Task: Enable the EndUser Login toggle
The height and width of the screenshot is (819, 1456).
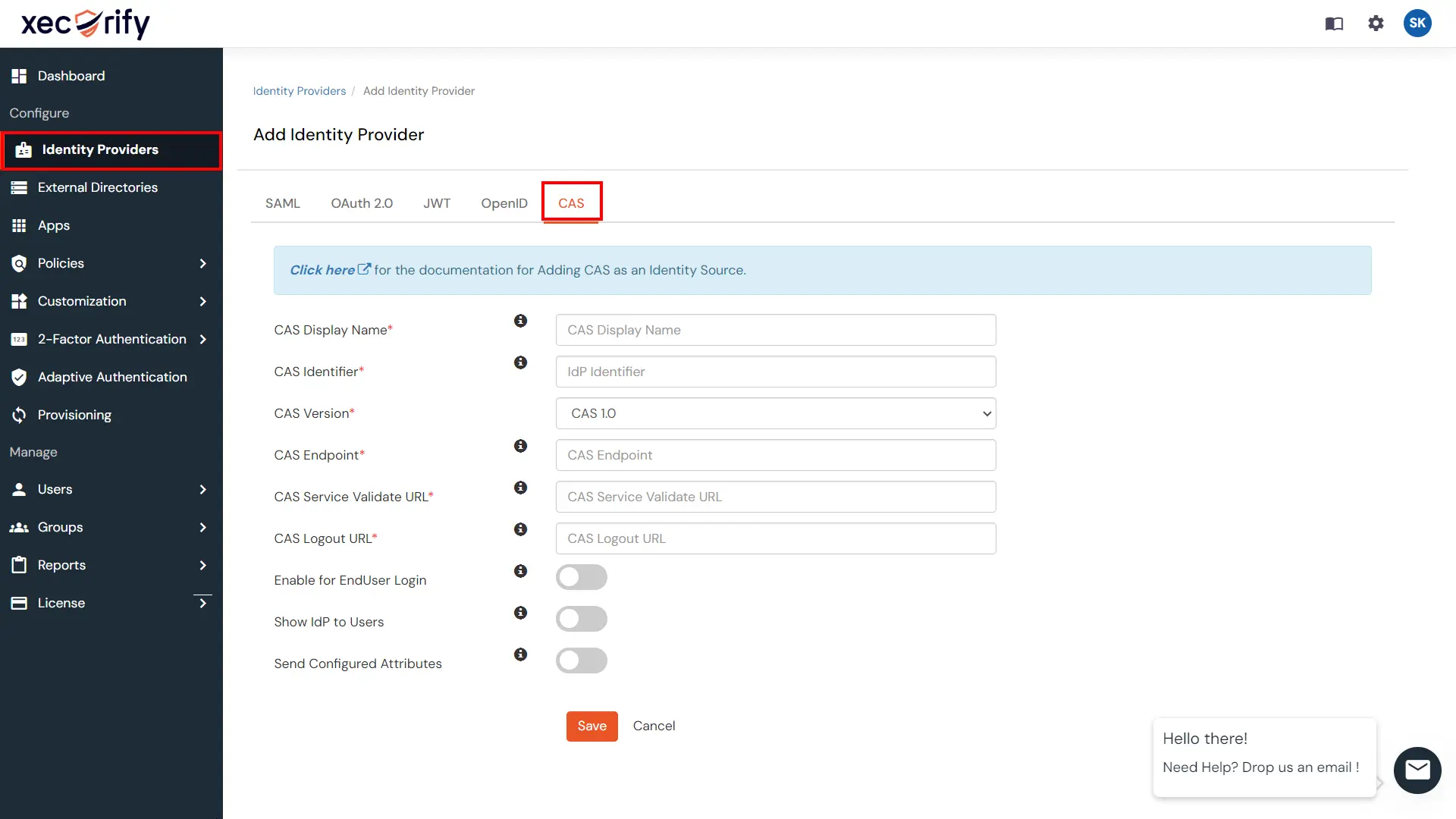Action: pos(582,577)
